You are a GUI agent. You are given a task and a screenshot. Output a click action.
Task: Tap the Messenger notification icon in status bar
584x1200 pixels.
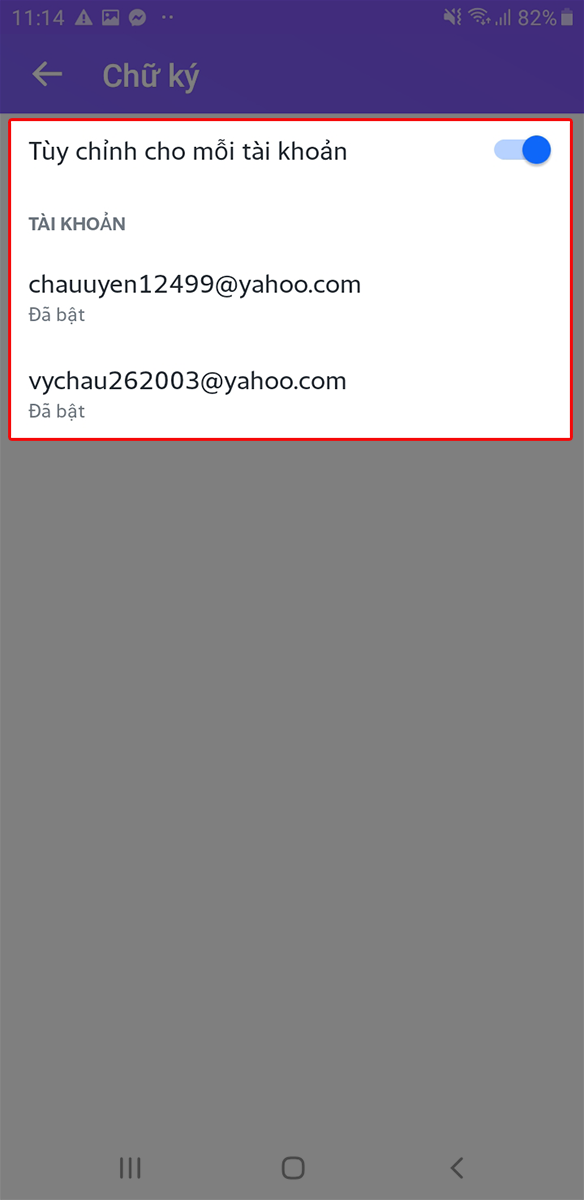coord(139,18)
